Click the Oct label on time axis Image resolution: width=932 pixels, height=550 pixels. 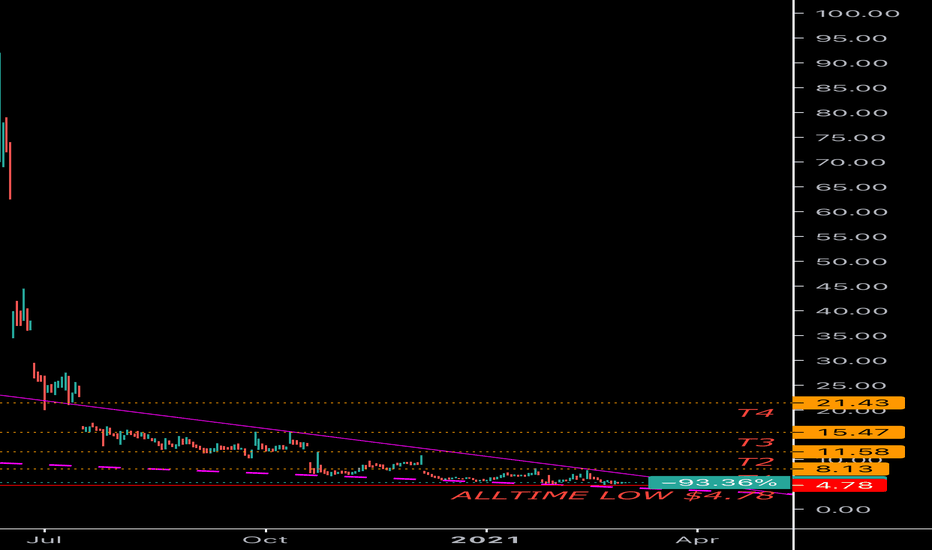[x=265, y=539]
